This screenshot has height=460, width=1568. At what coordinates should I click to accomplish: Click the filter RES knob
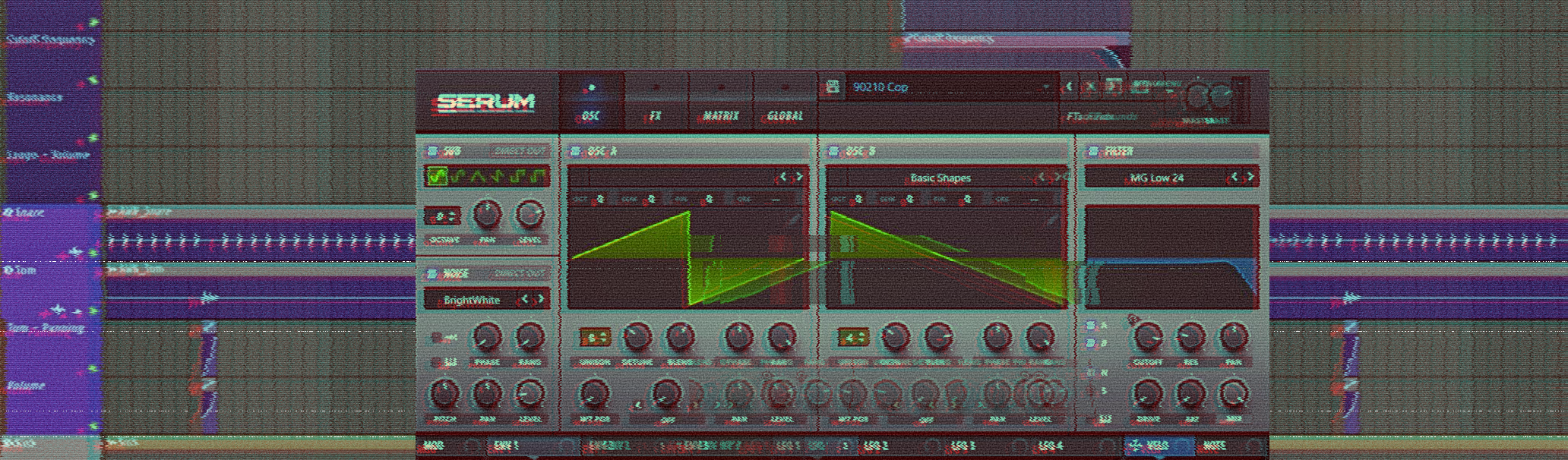(x=1190, y=336)
